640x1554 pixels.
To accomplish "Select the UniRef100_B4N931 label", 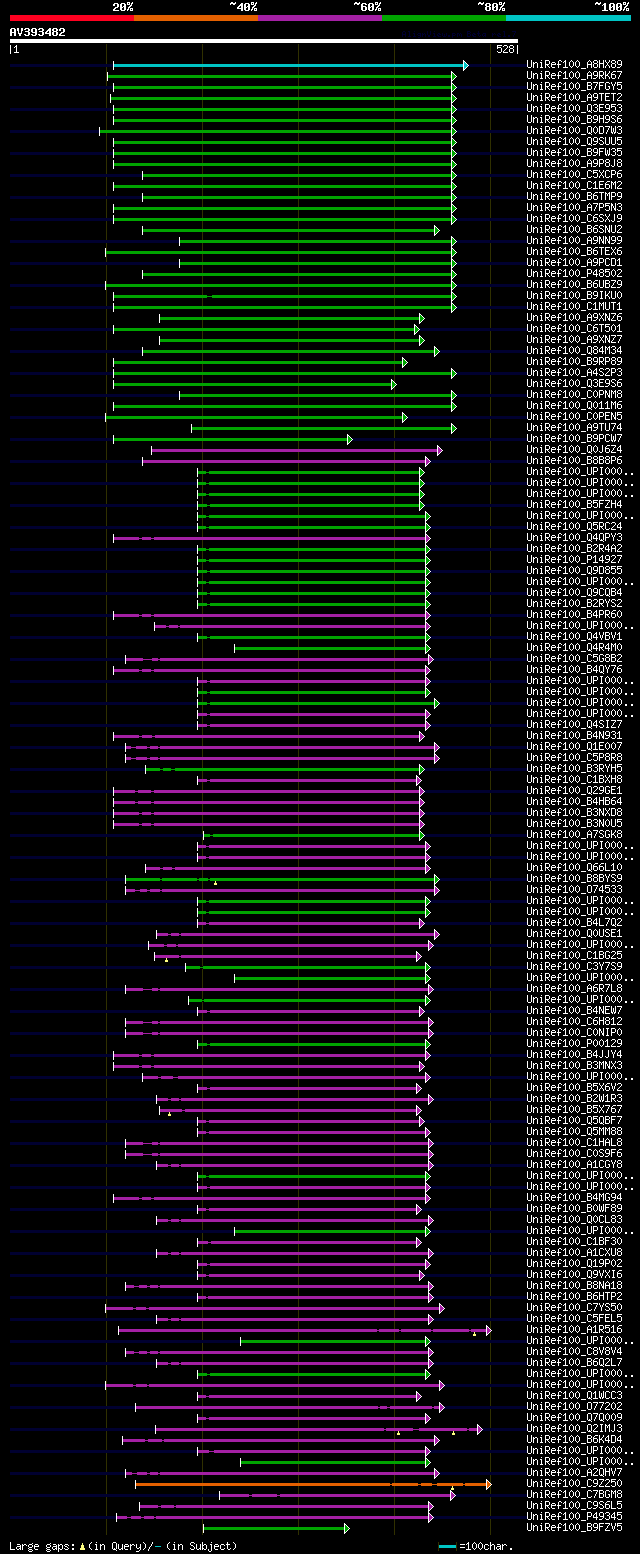I will [x=574, y=736].
